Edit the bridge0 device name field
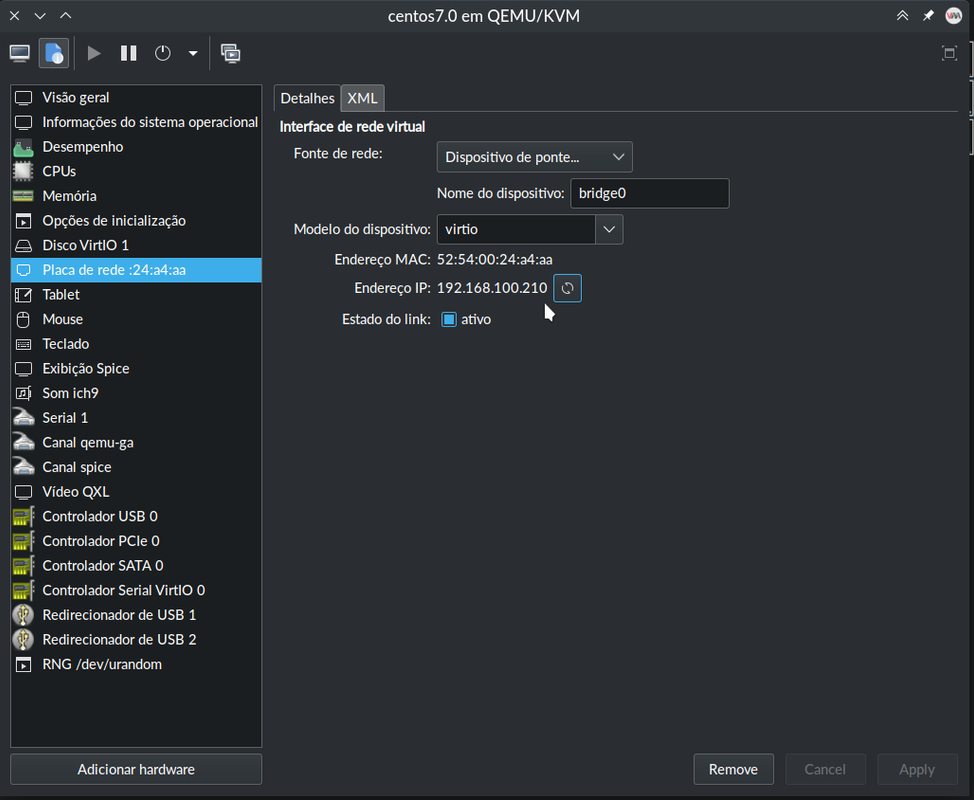 [650, 193]
